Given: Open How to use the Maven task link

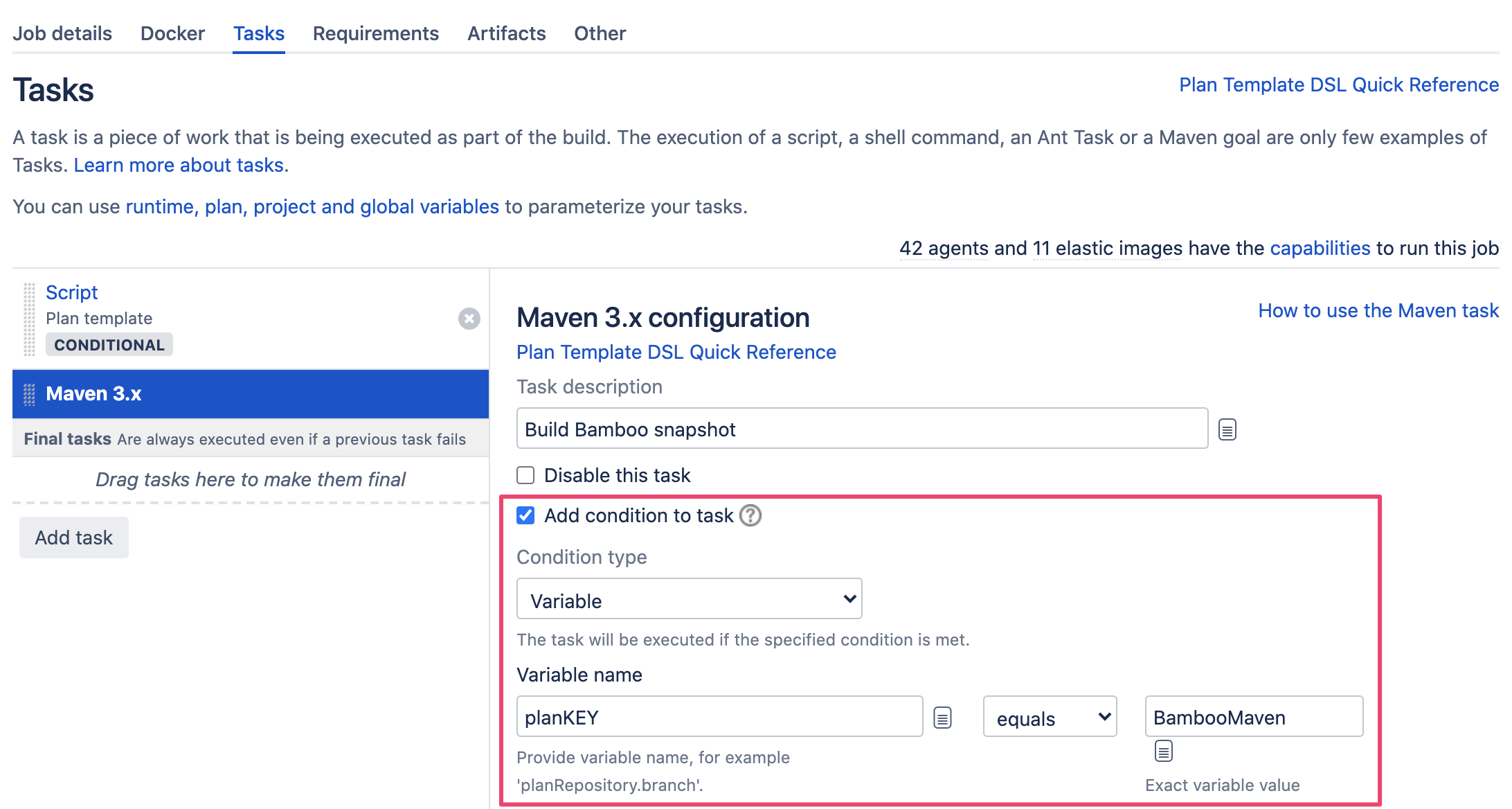Looking at the screenshot, I should (1378, 310).
